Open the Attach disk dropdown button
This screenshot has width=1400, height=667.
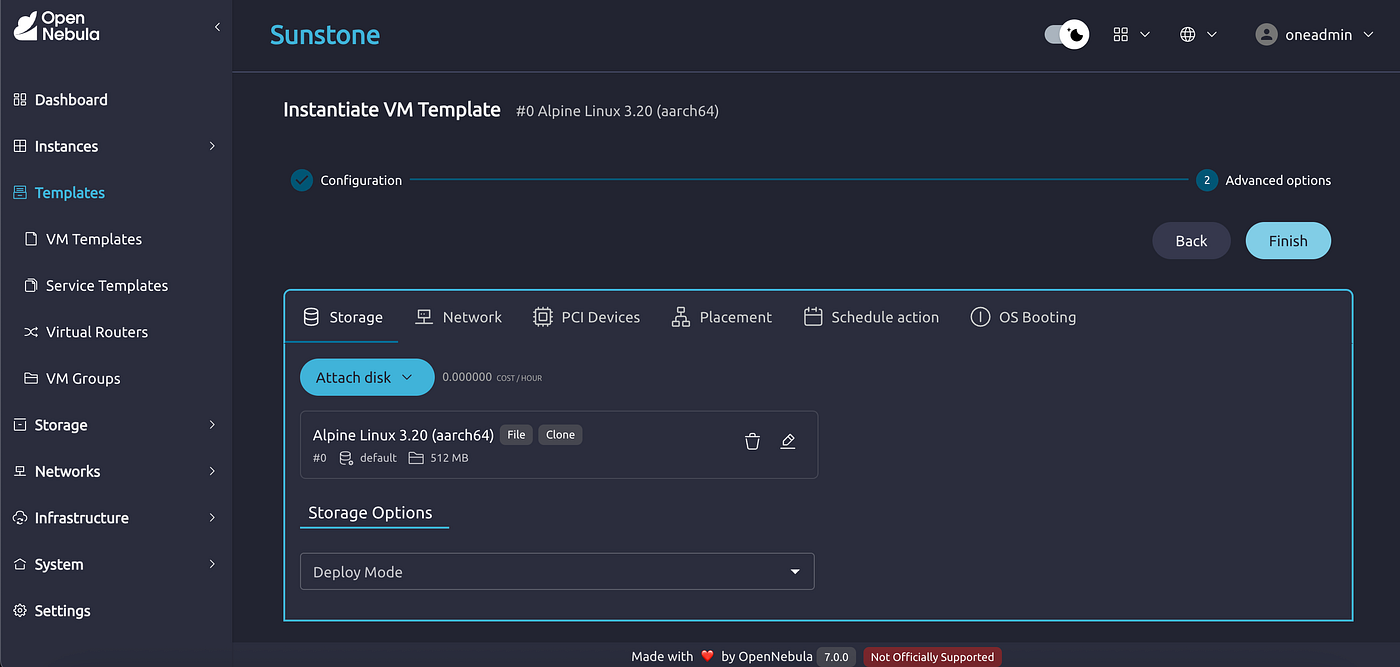[x=367, y=377]
